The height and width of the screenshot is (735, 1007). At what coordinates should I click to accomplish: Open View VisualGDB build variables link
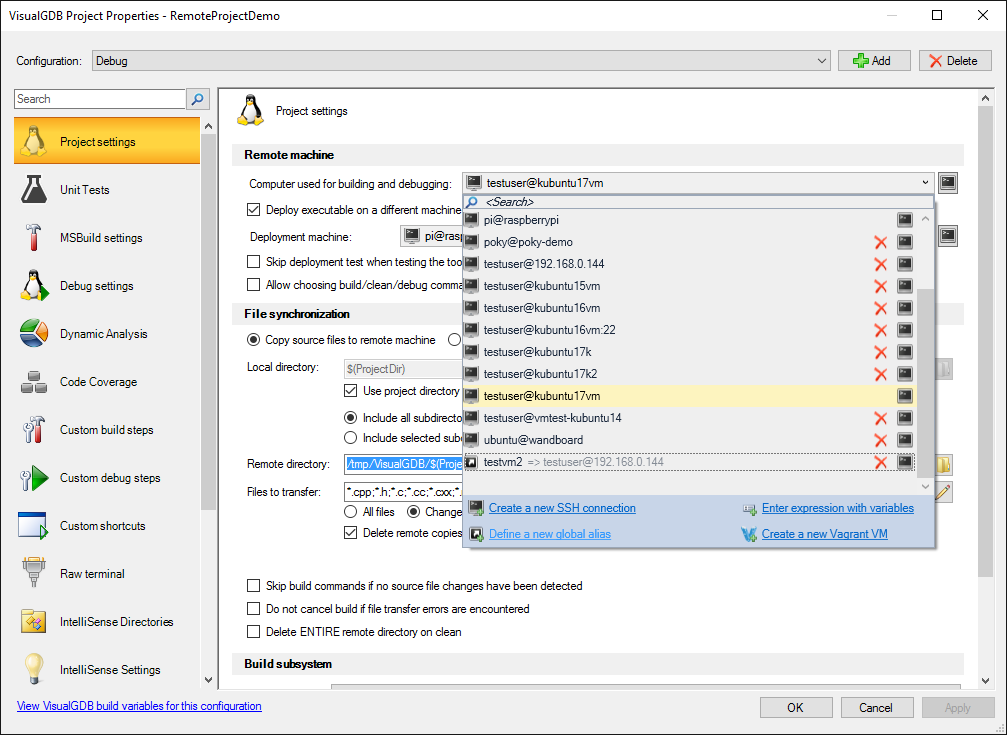tap(139, 706)
